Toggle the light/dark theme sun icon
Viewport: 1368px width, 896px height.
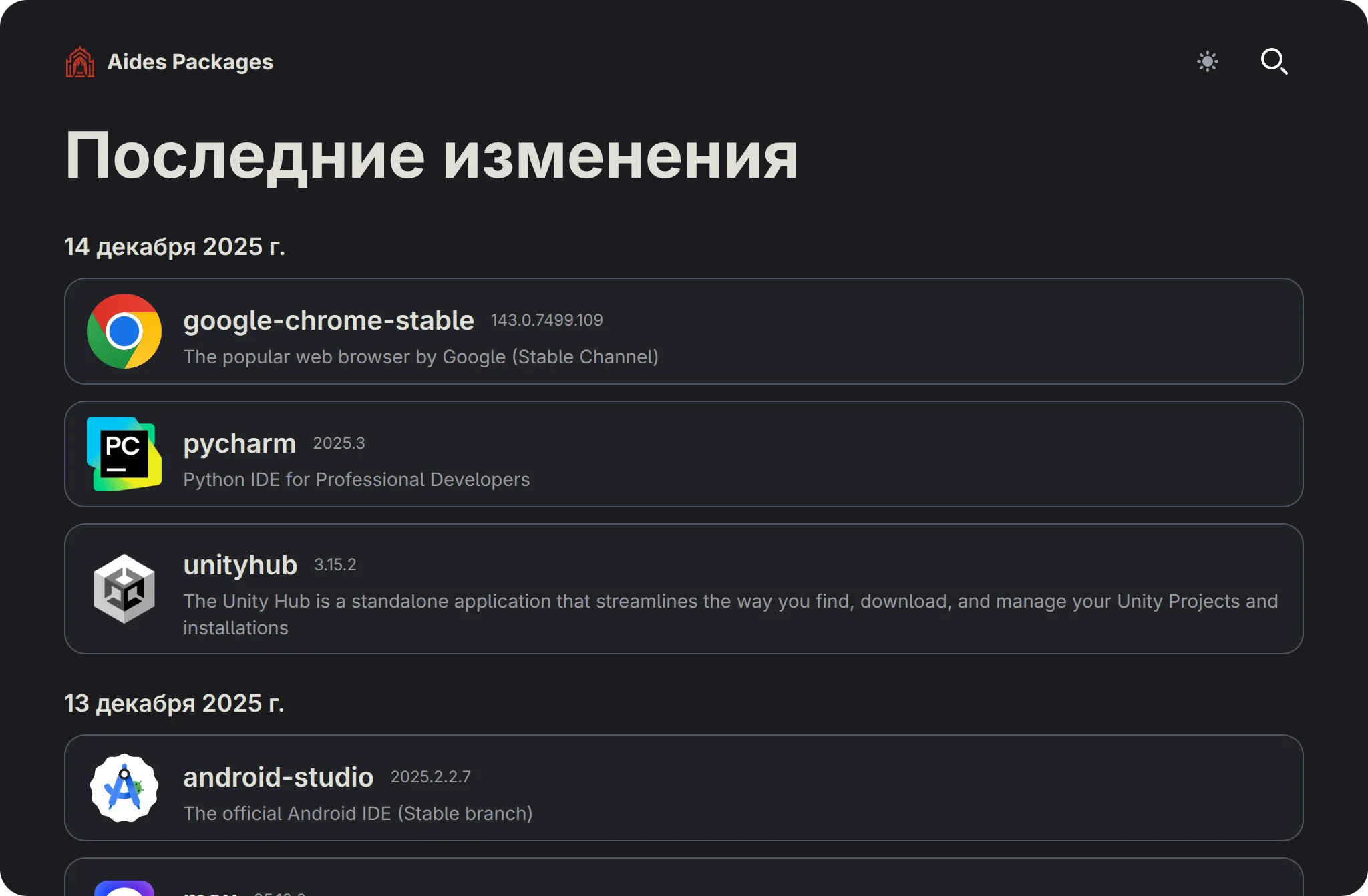pyautogui.click(x=1207, y=62)
